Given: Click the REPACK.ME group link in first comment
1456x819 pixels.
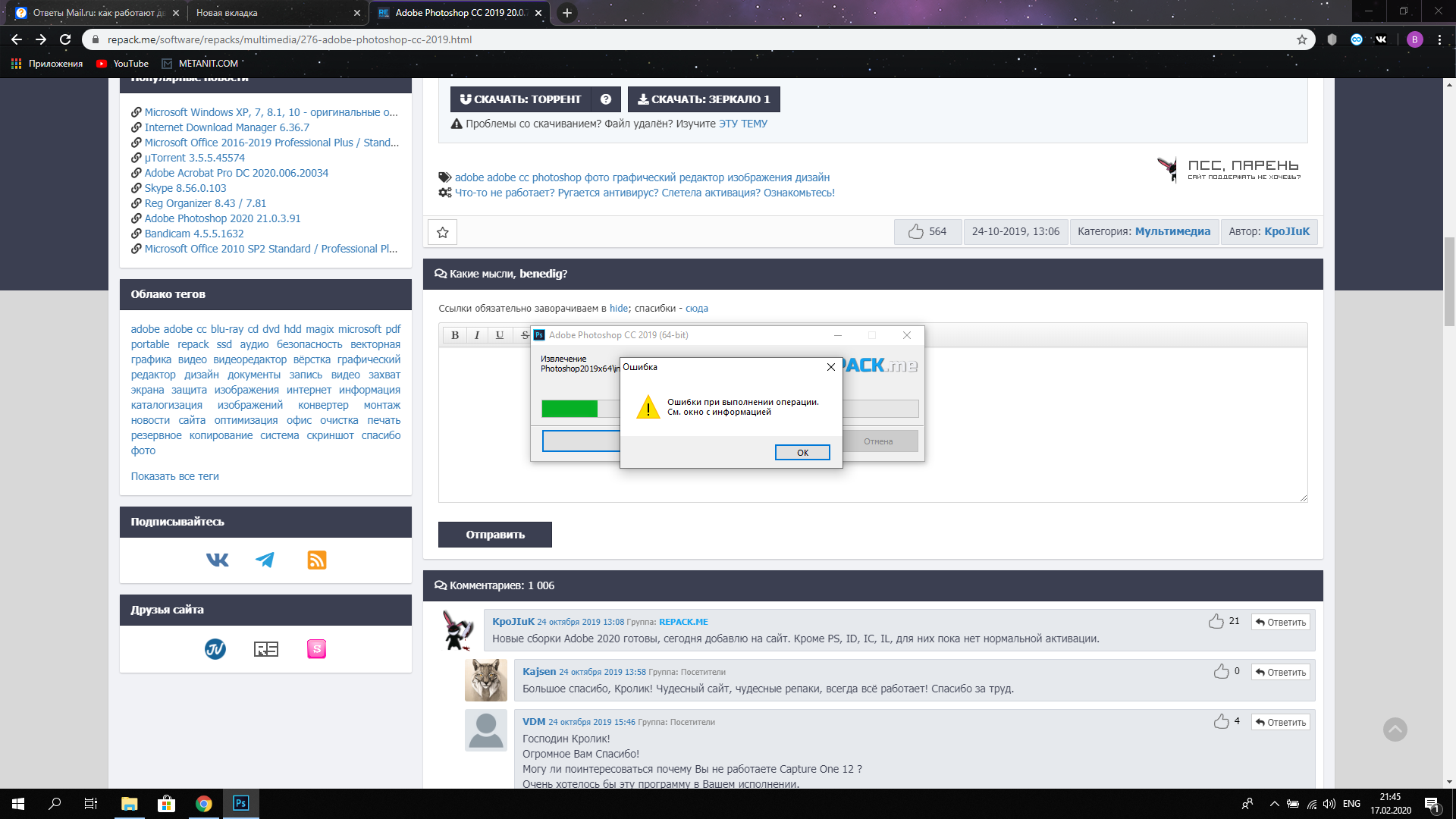Looking at the screenshot, I should [x=683, y=622].
